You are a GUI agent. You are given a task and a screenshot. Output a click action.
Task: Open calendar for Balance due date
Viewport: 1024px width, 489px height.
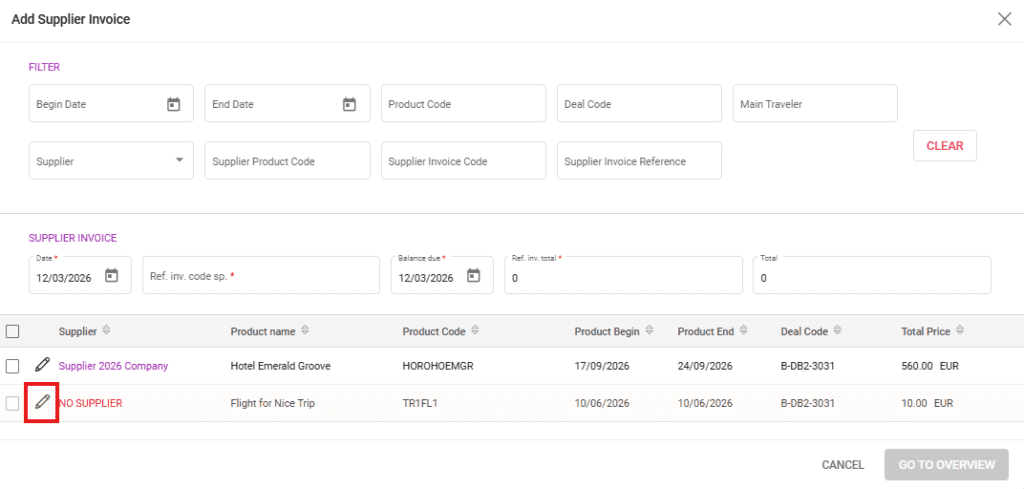click(473, 277)
